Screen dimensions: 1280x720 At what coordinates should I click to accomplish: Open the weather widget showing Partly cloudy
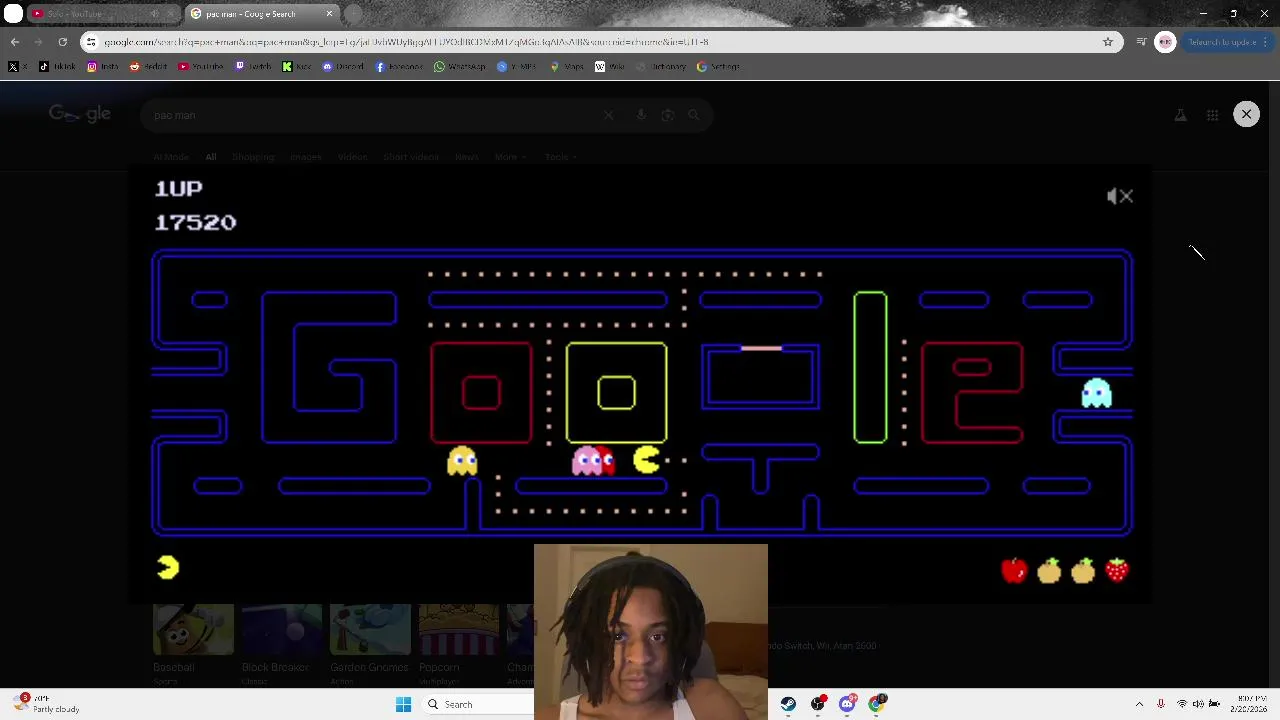tap(48, 704)
